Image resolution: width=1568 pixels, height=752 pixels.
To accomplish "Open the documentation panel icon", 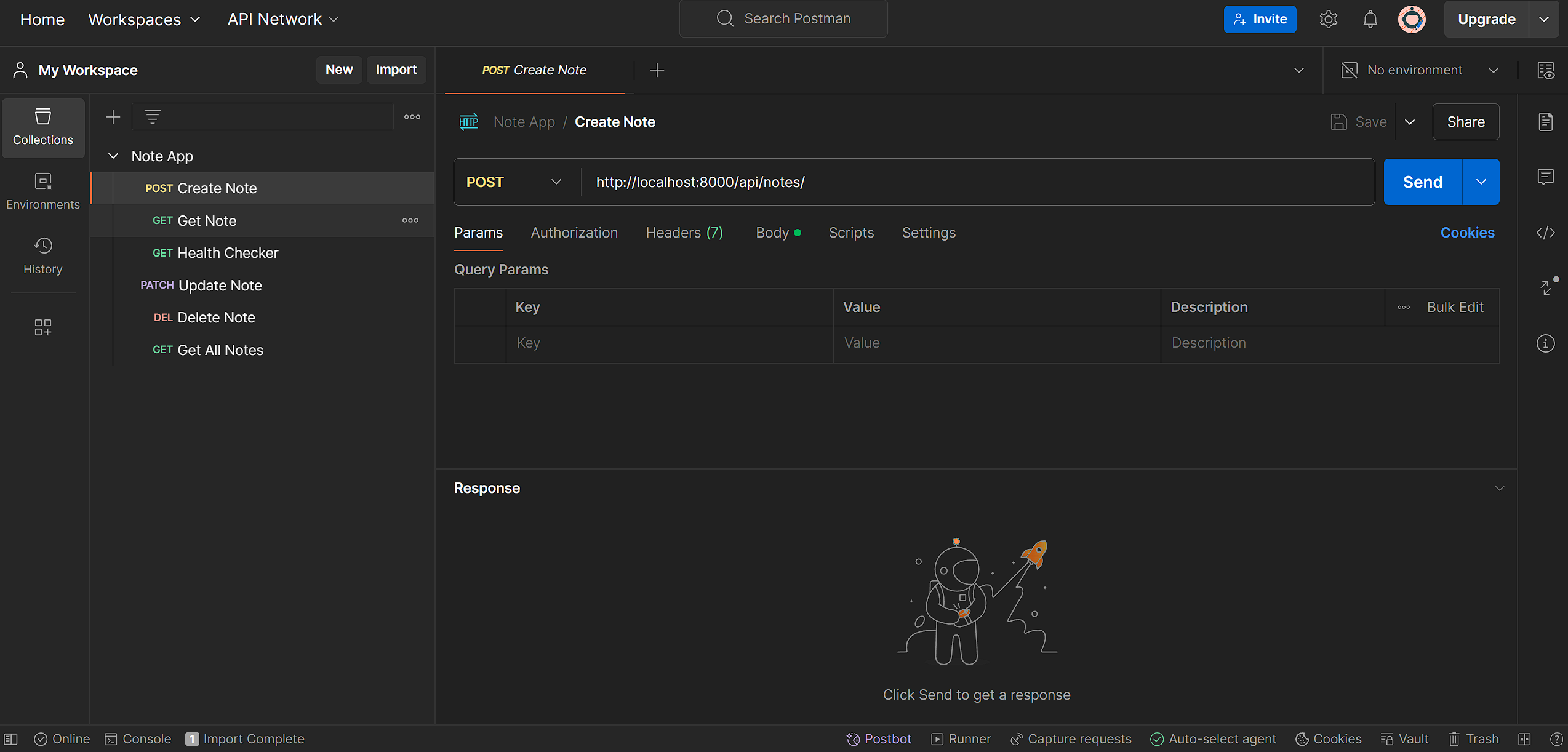I will [x=1546, y=122].
